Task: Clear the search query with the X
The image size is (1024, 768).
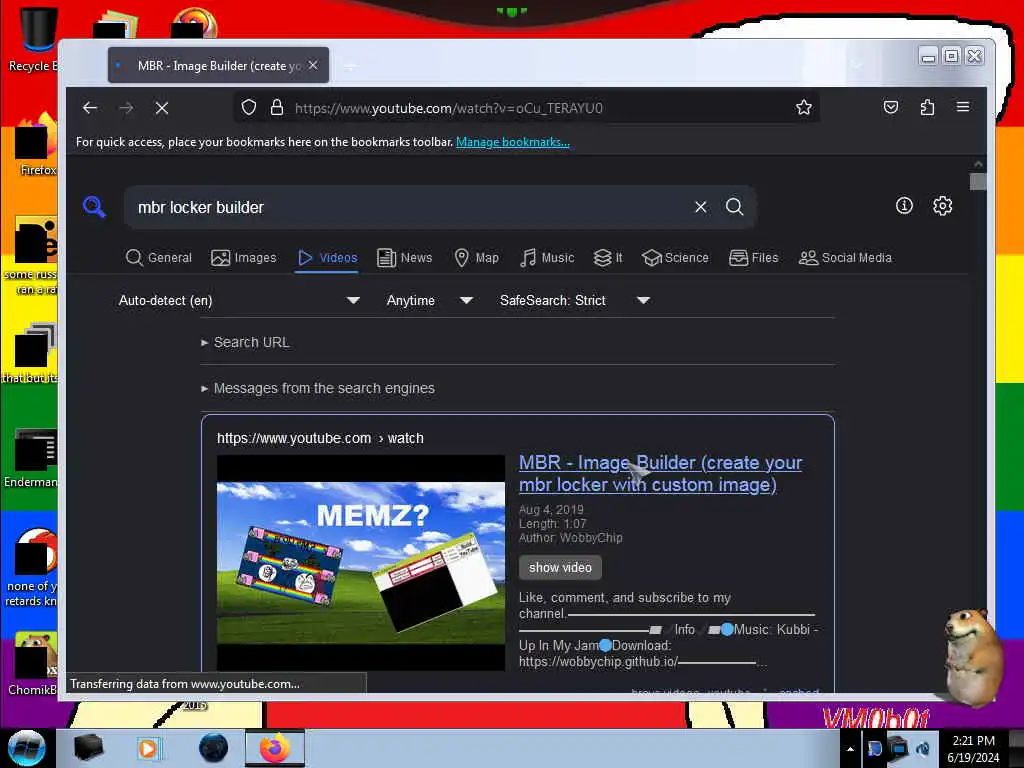Action: coord(701,207)
